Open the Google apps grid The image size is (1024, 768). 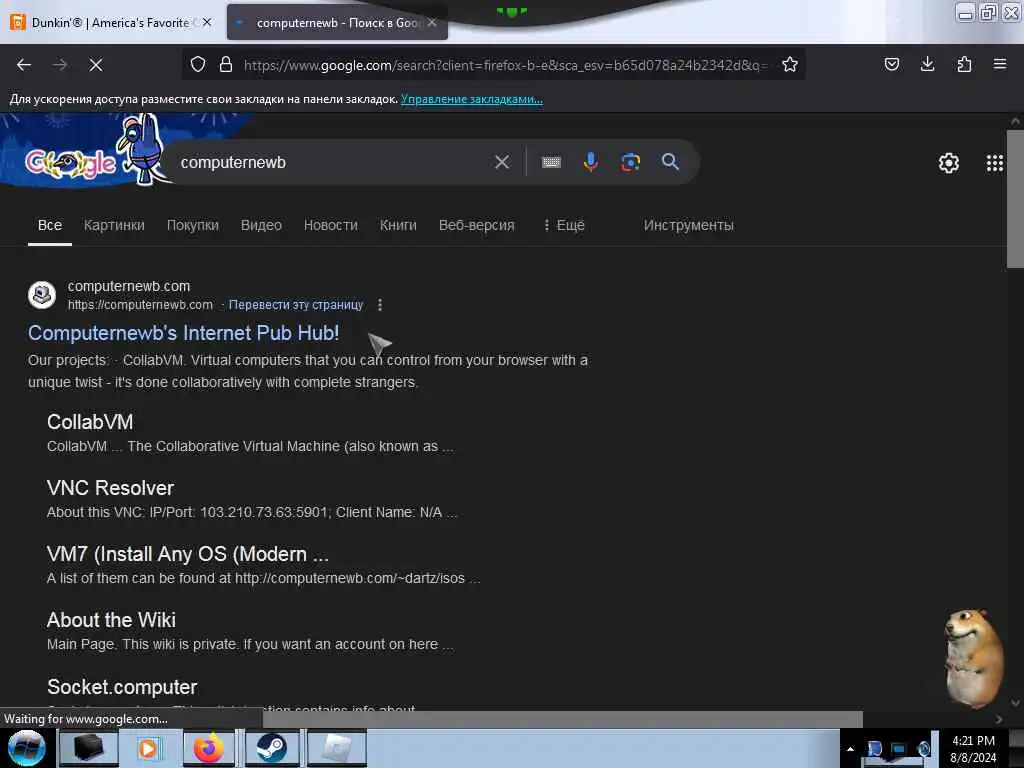pos(995,163)
